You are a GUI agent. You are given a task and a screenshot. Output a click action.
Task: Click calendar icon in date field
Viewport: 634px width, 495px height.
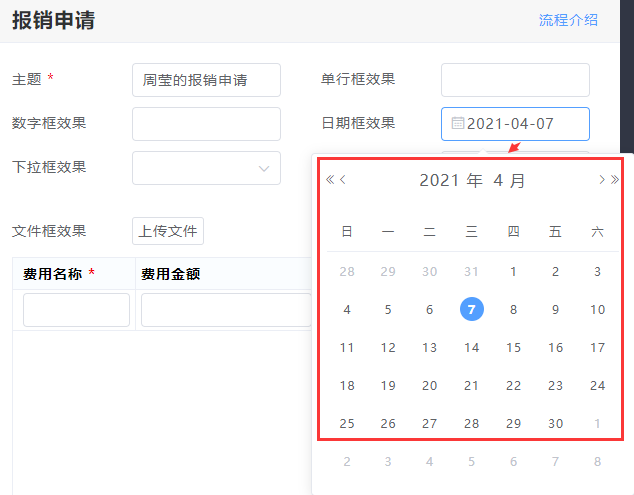point(458,124)
